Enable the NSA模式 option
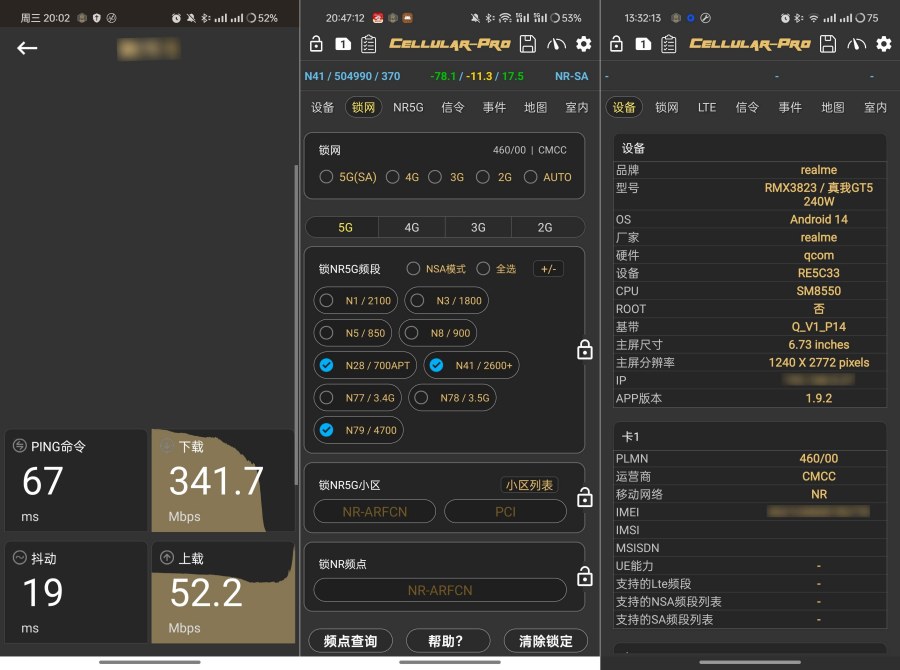This screenshot has width=900, height=670. click(413, 268)
